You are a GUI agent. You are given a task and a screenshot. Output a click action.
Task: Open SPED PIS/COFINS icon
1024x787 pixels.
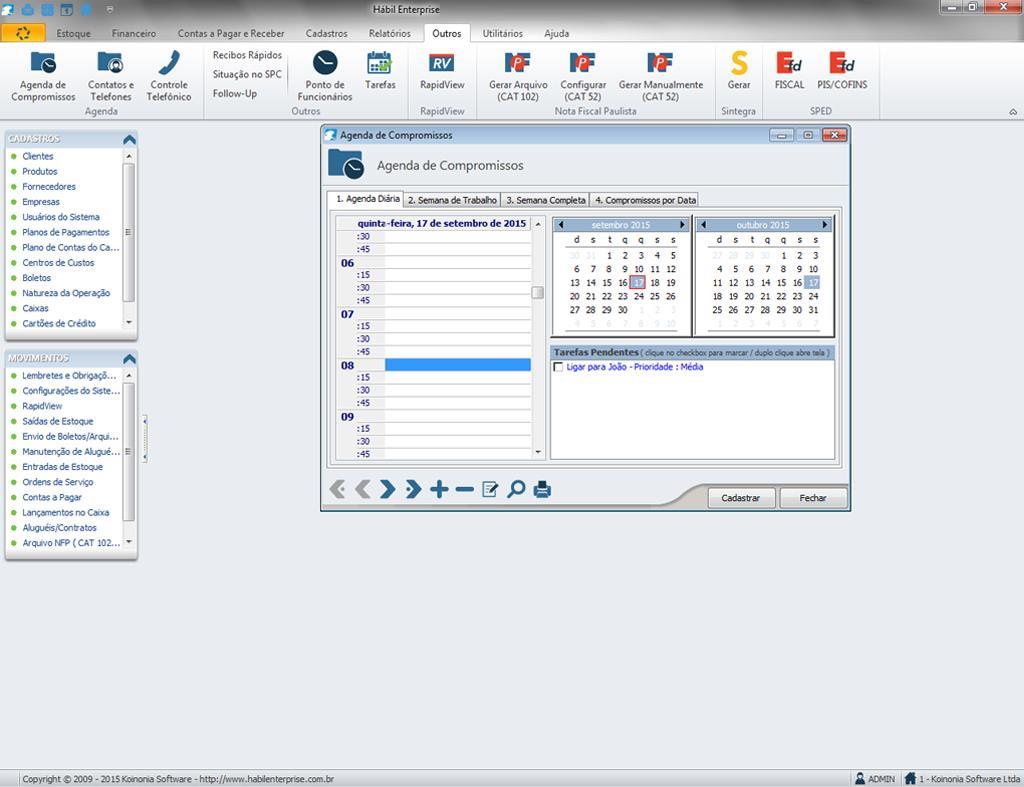point(842,63)
